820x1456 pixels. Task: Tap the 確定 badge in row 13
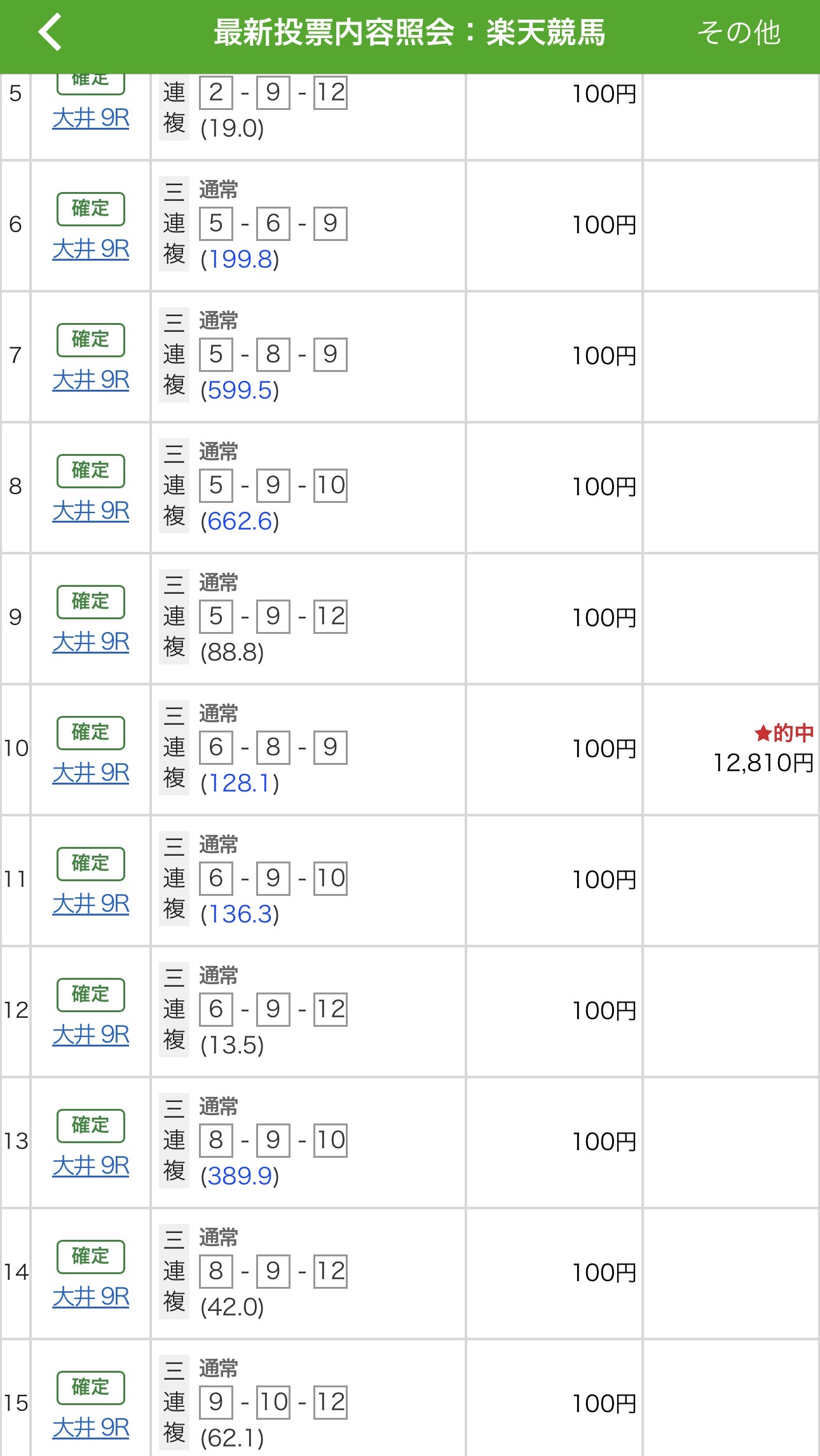[90, 1125]
